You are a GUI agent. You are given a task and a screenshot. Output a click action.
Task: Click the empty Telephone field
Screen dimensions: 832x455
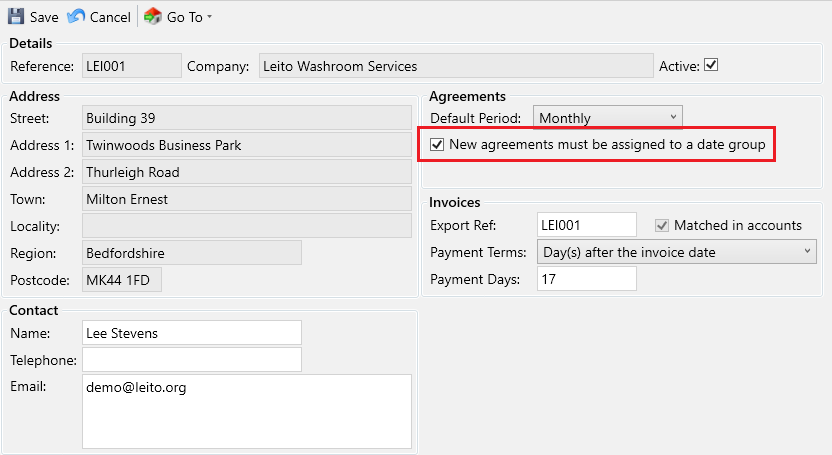pos(191,360)
